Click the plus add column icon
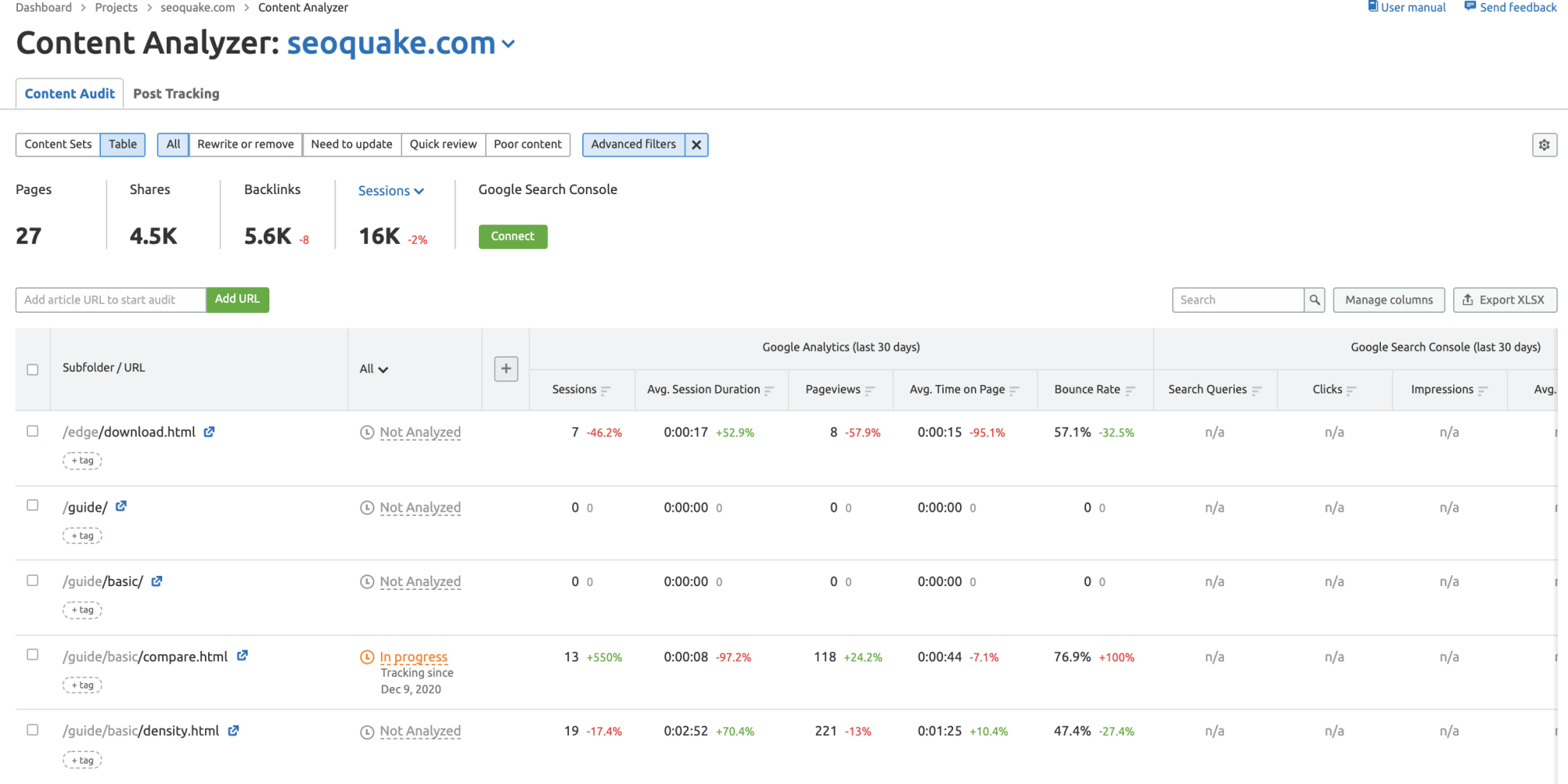This screenshot has width=1568, height=784. pyautogui.click(x=506, y=369)
